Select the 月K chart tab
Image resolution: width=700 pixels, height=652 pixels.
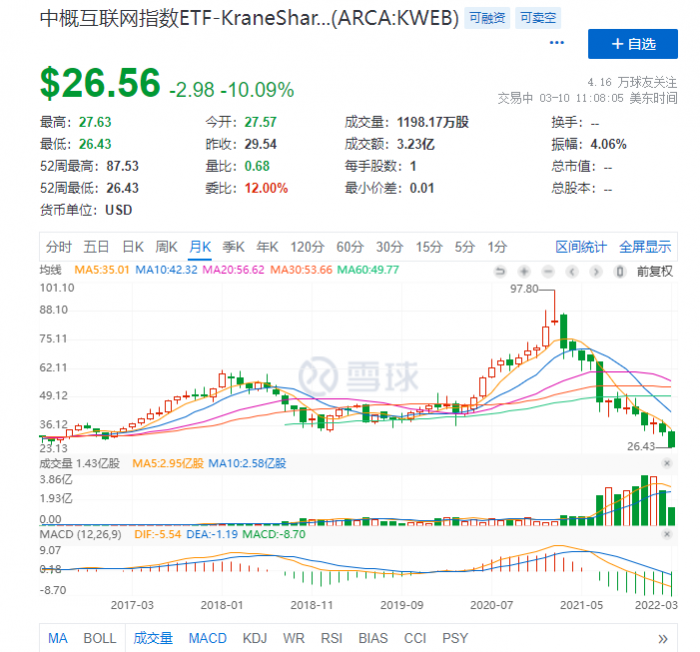[200, 247]
